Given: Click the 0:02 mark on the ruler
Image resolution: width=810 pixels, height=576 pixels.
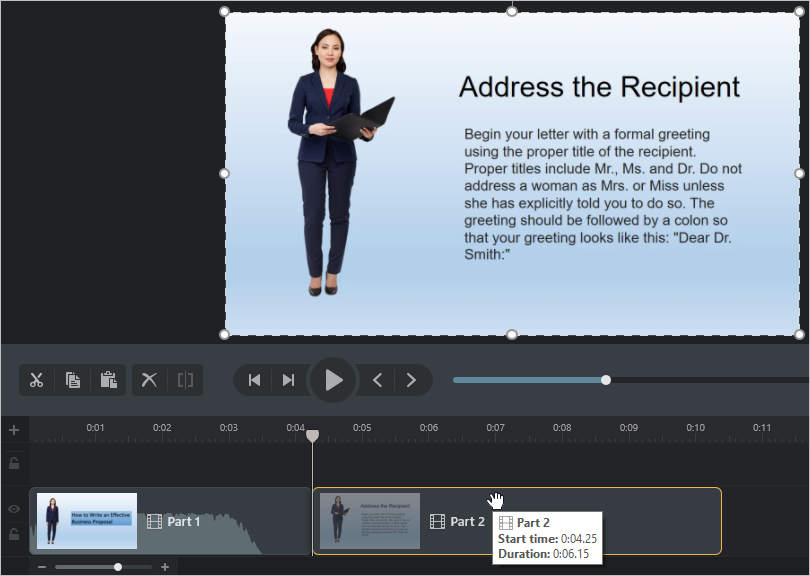Looking at the screenshot, I should tap(162, 428).
